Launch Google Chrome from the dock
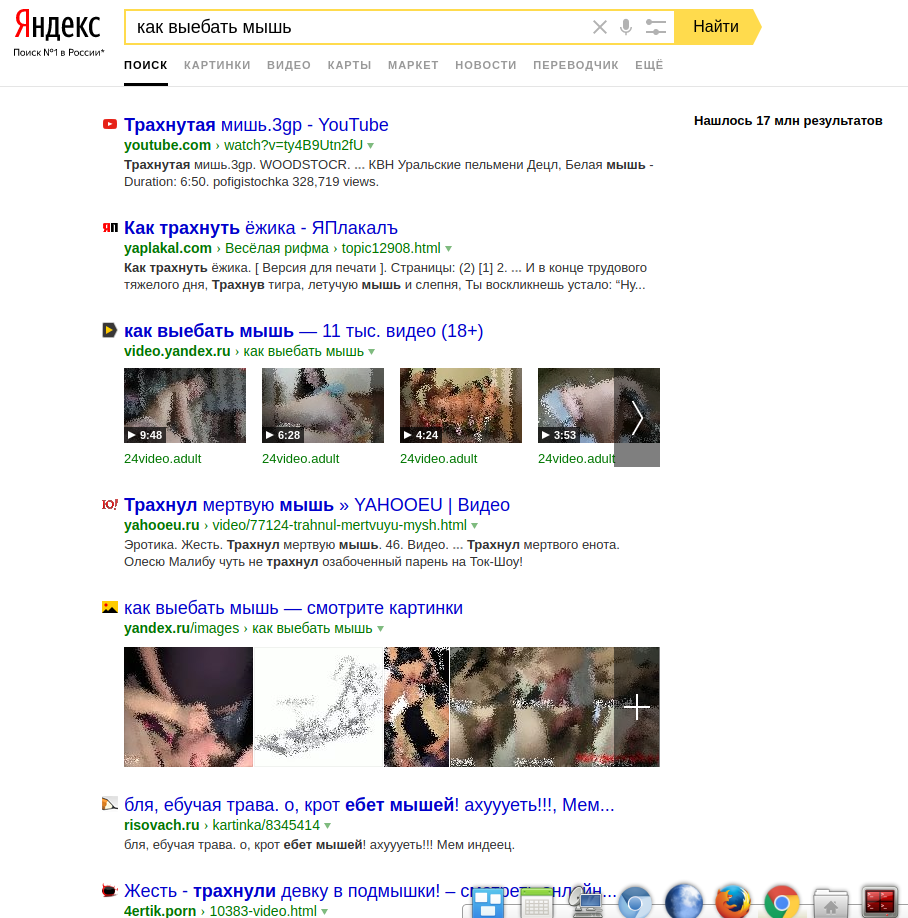Screen dimensions: 908x918 click(782, 902)
